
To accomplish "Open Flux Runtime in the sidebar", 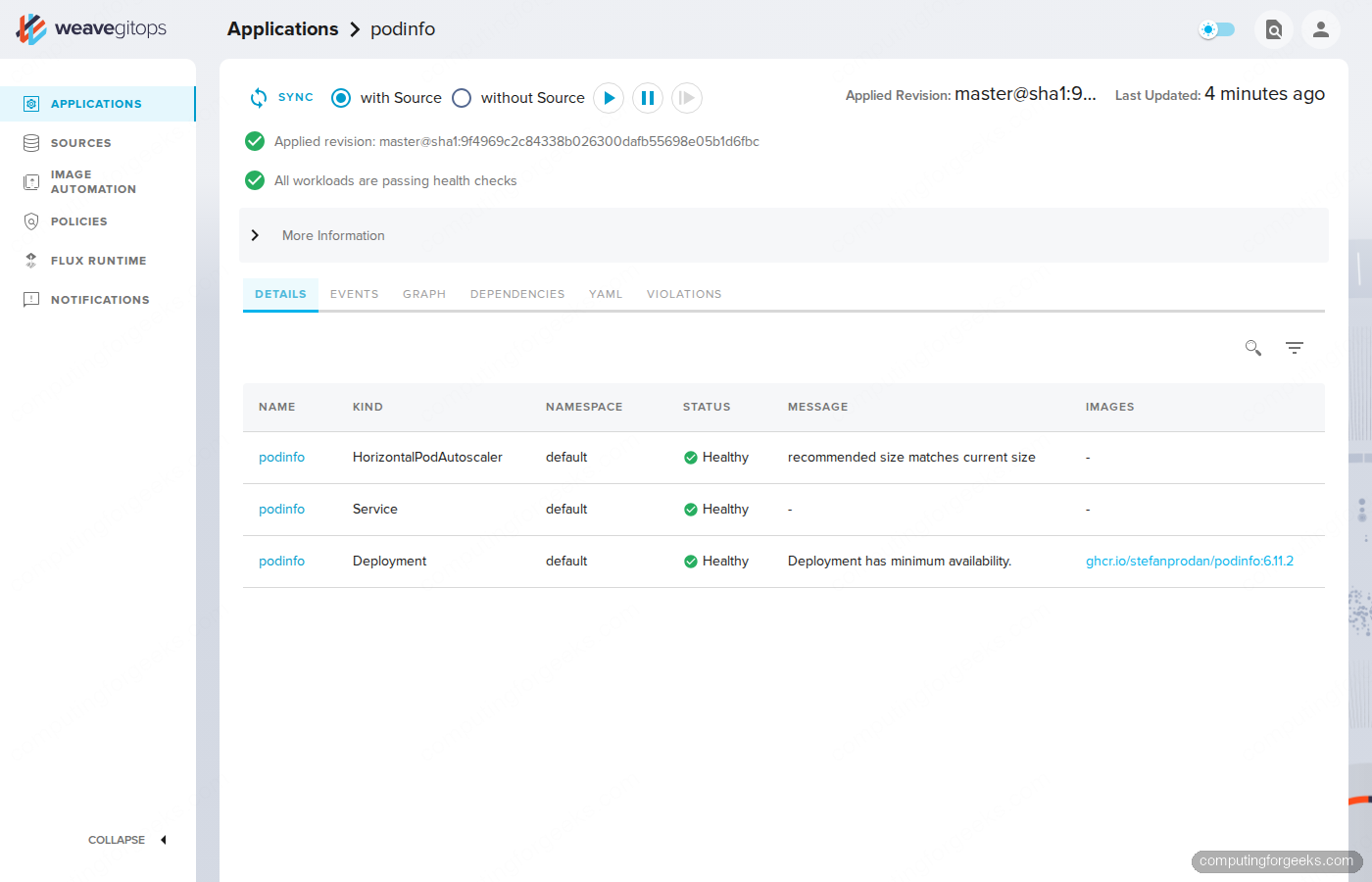I will coord(97,261).
